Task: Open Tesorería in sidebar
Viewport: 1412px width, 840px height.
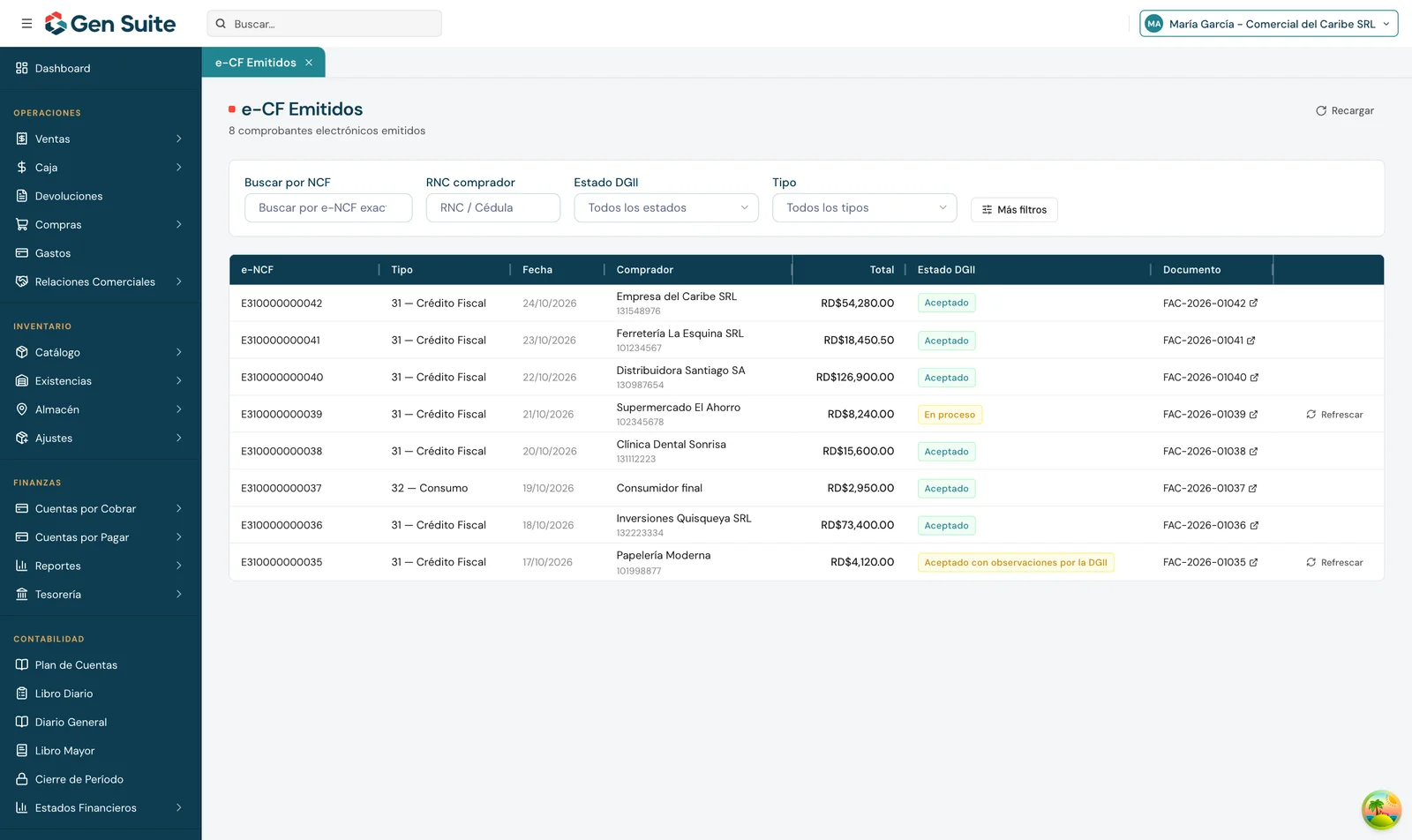Action: tap(101, 594)
